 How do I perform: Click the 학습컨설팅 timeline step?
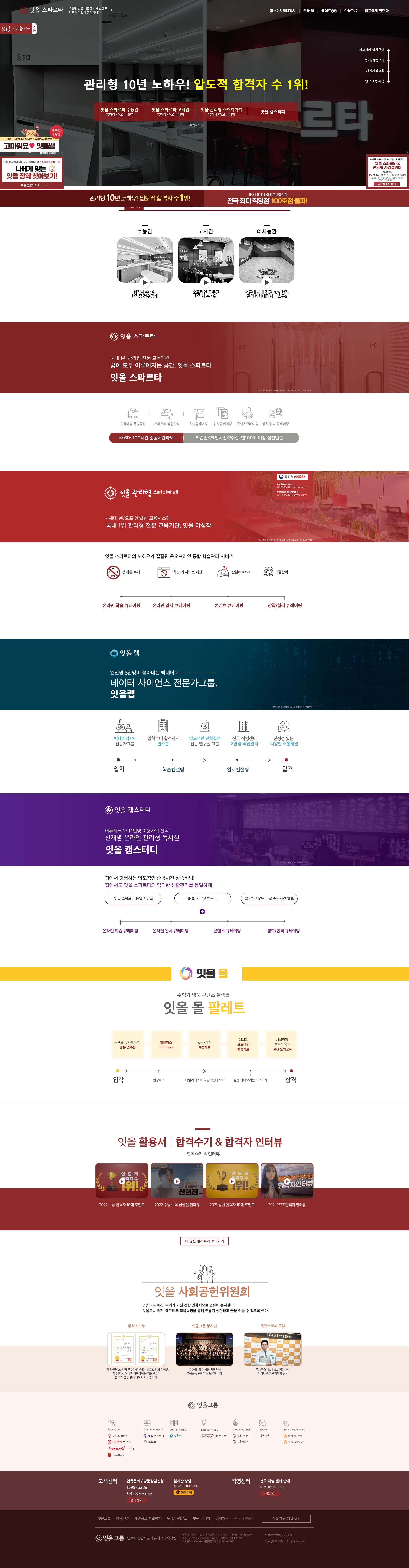[173, 769]
